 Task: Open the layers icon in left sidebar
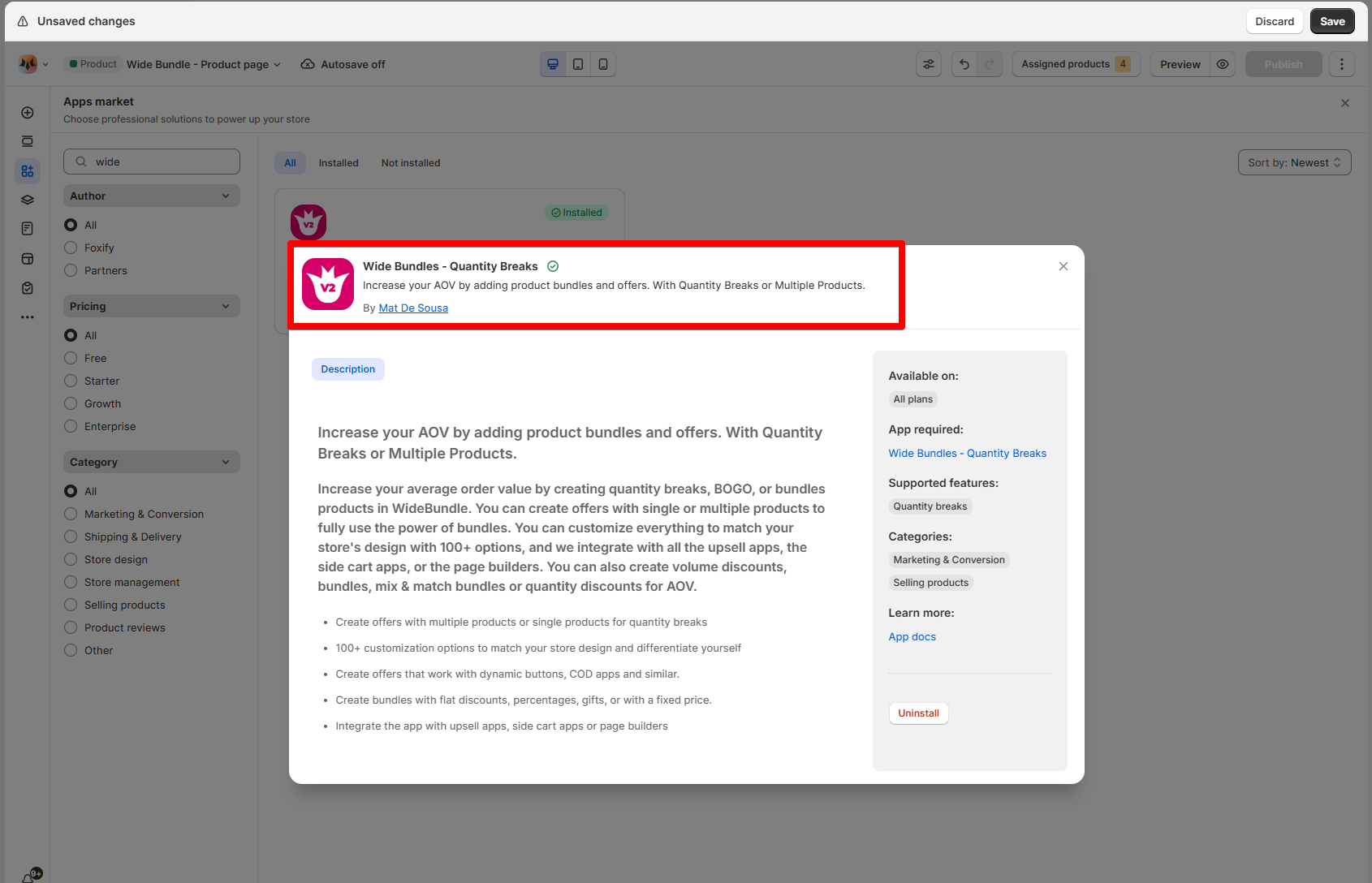pyautogui.click(x=28, y=200)
